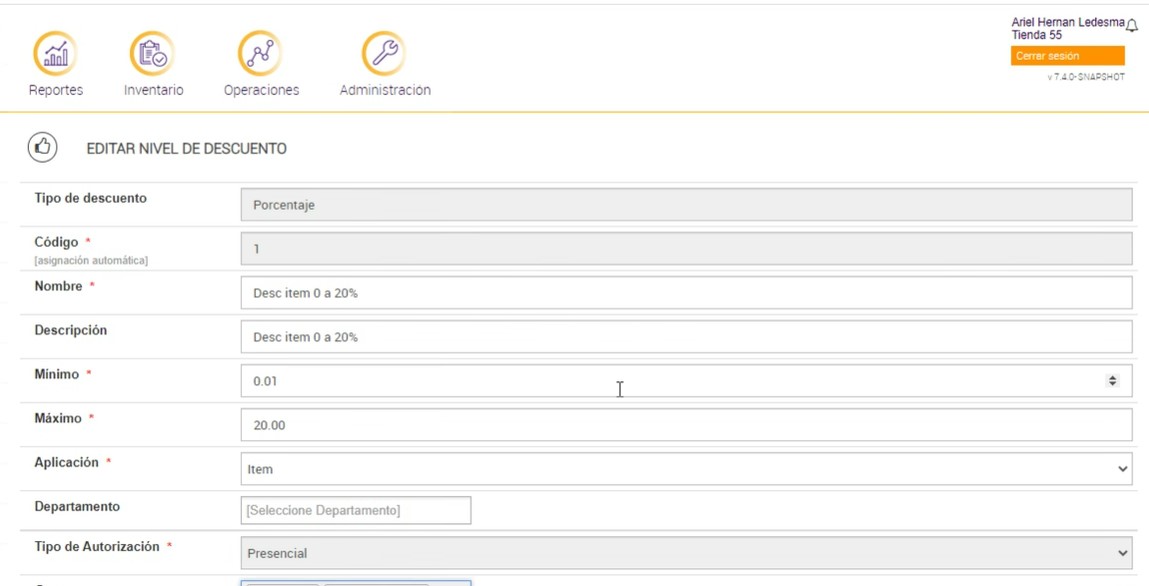This screenshot has width=1149, height=586.
Task: Click the Administración text label
Action: tap(385, 90)
